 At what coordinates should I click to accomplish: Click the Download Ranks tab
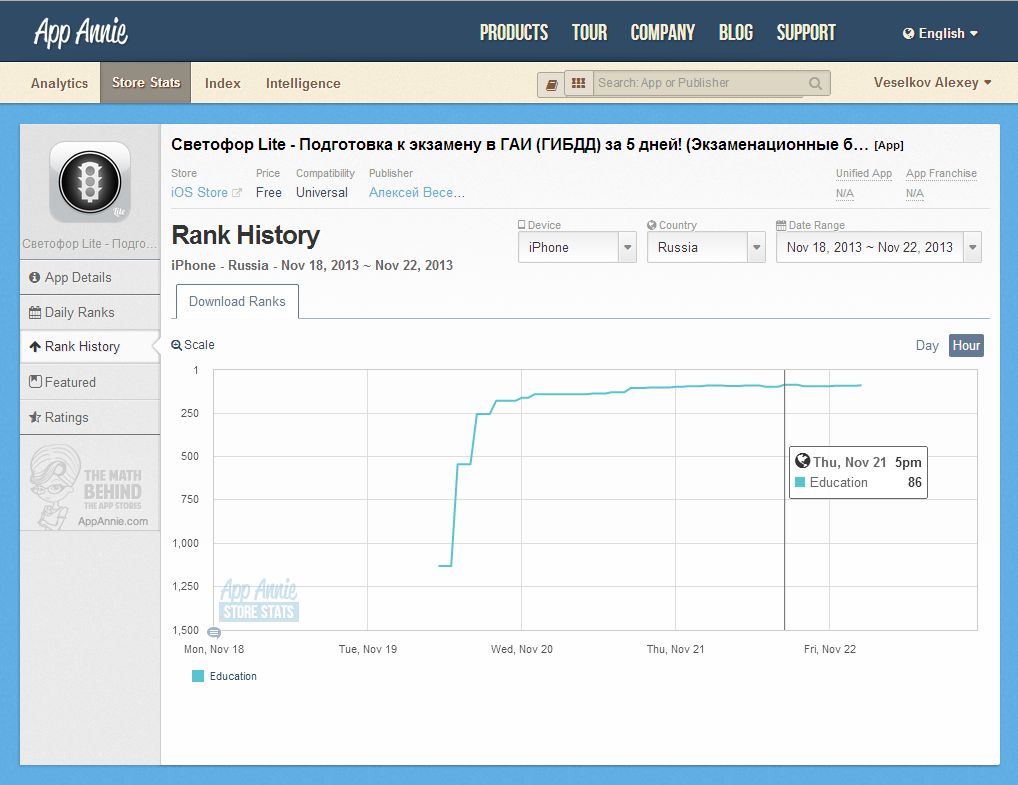click(x=237, y=301)
